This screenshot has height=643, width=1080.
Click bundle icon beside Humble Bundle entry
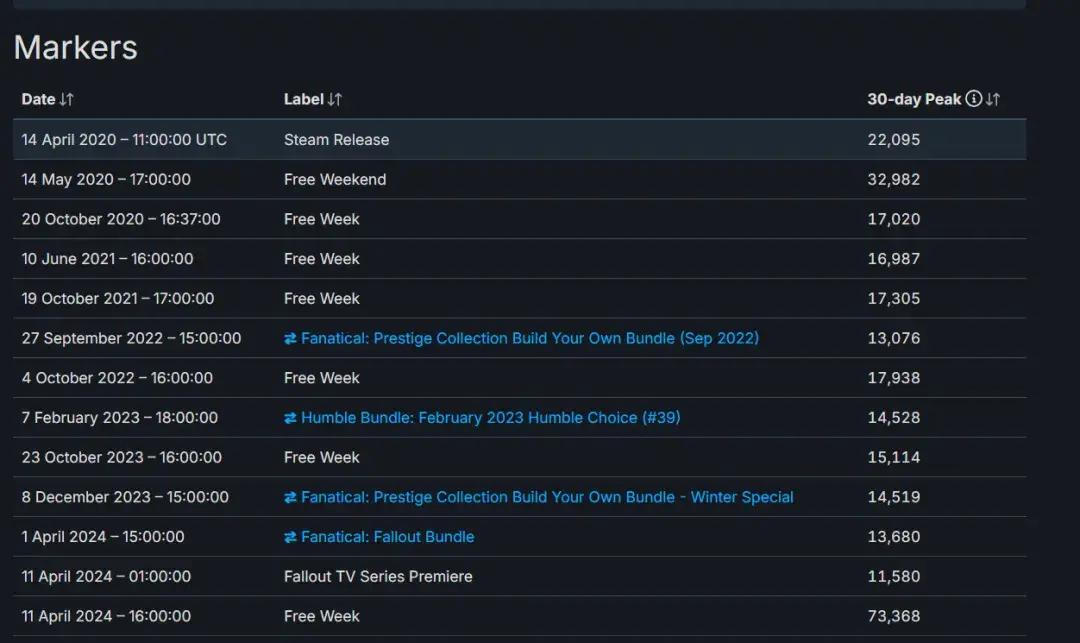point(291,418)
